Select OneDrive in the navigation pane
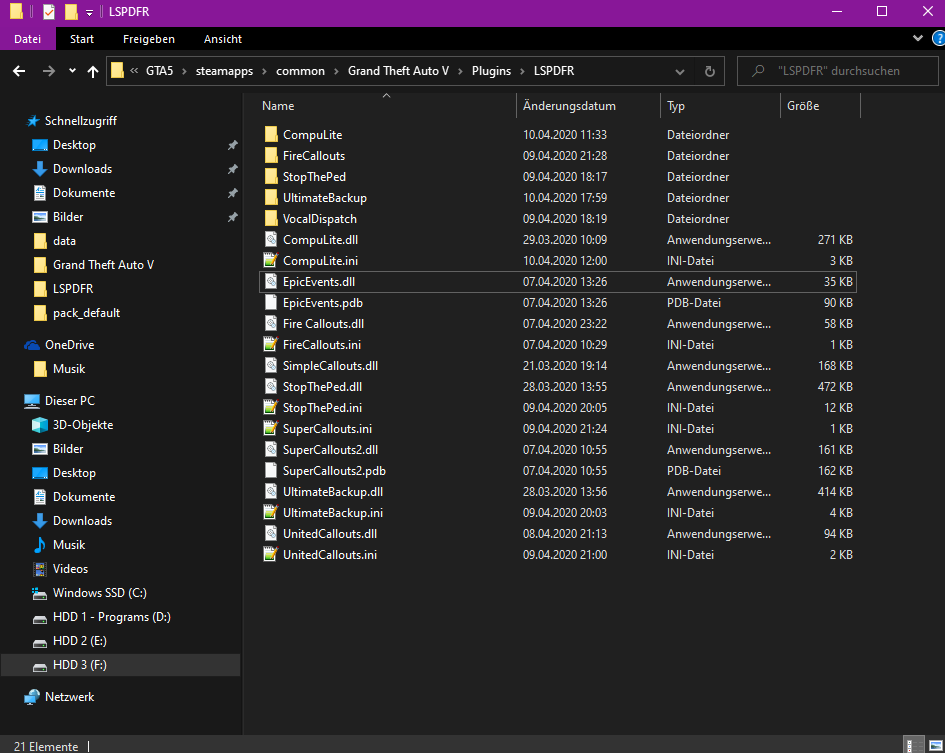The height and width of the screenshot is (753, 945). (69, 345)
